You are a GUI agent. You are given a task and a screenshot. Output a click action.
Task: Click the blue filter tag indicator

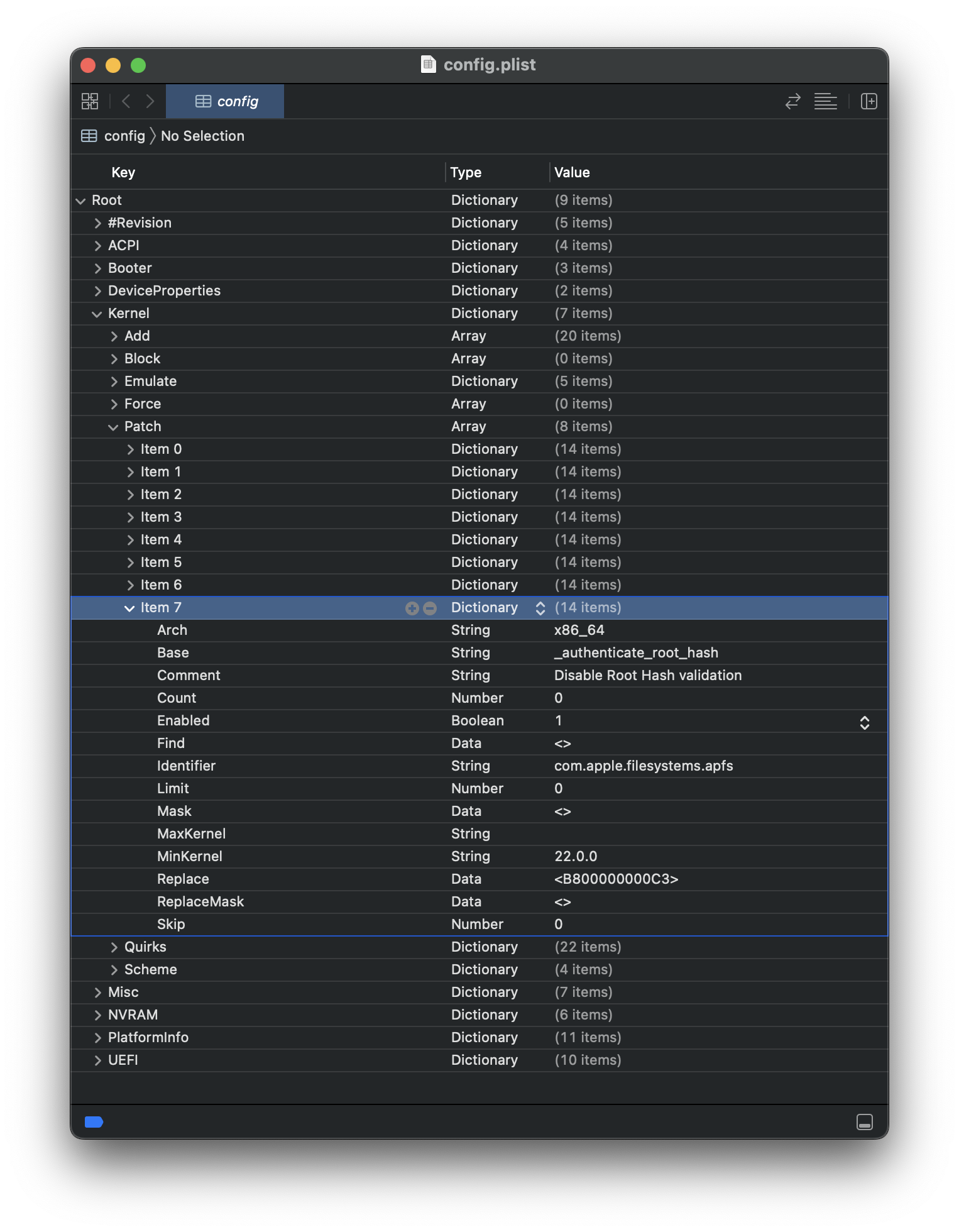click(94, 1122)
